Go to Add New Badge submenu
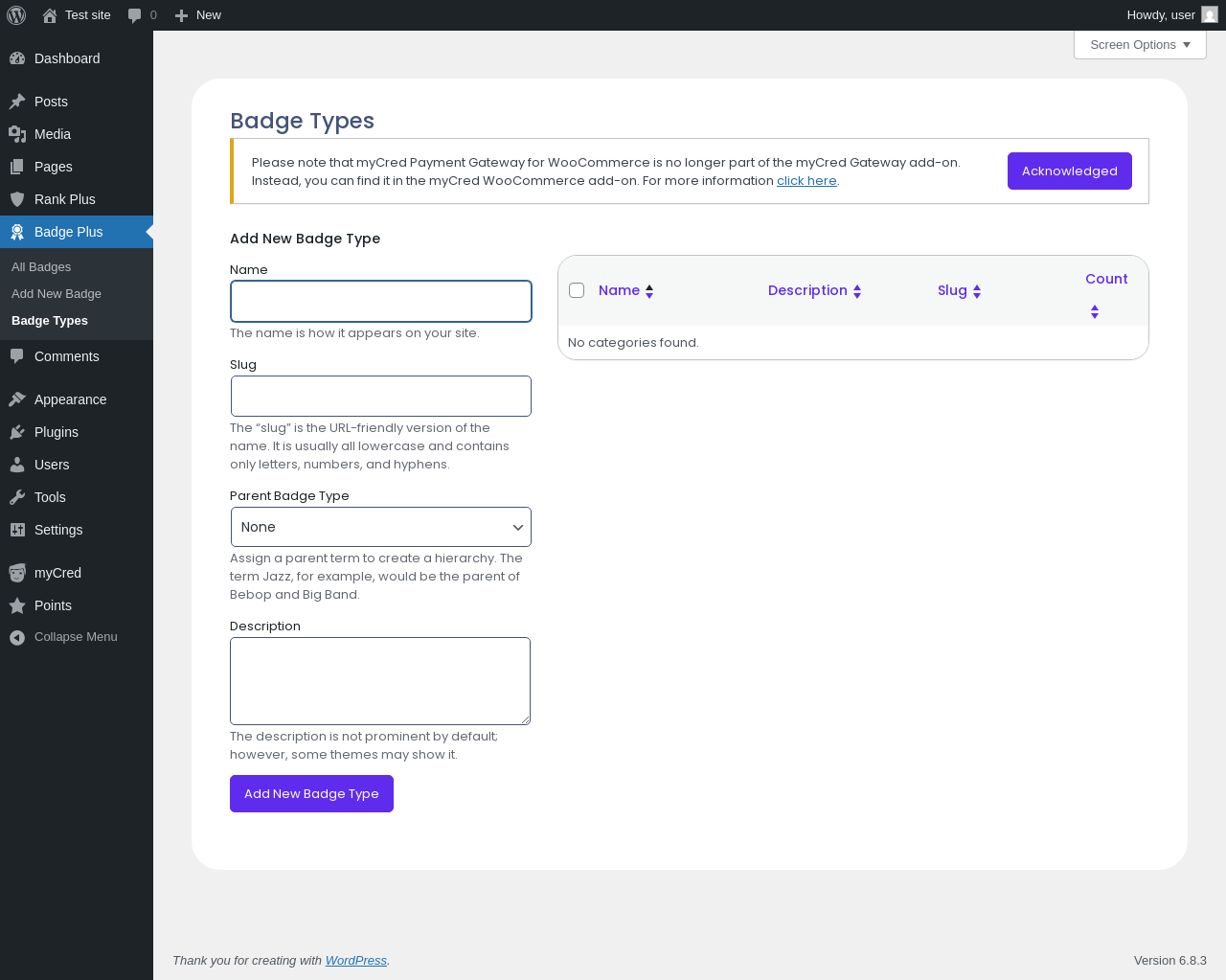 click(x=57, y=294)
